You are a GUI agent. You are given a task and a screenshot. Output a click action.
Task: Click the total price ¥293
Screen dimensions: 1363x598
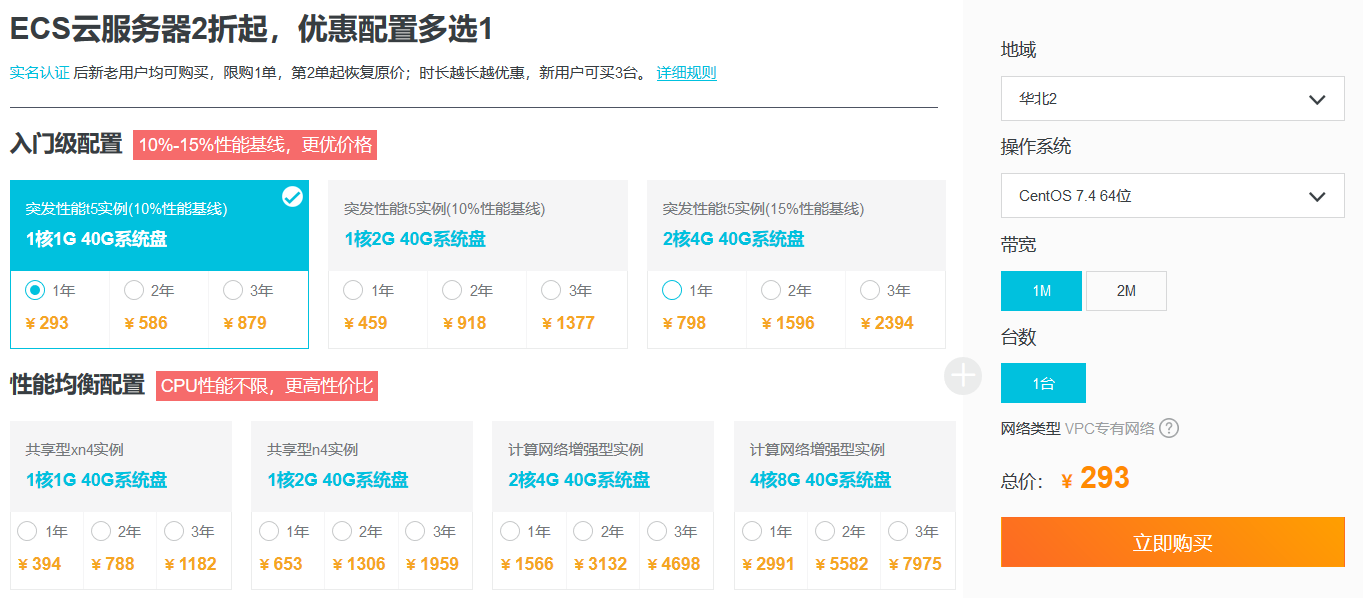click(1095, 478)
